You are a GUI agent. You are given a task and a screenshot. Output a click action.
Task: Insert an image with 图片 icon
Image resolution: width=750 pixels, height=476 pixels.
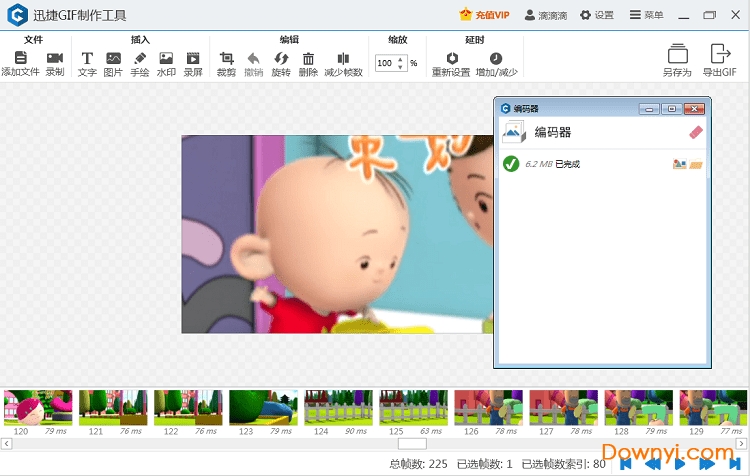[x=113, y=59]
